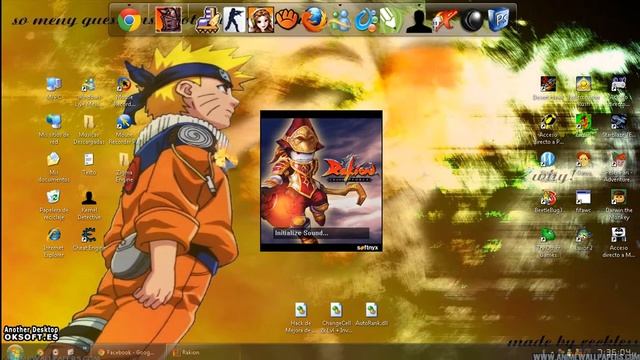Open ChangeCell file on desktop
Screen dimensions: 640x360
click(336, 318)
